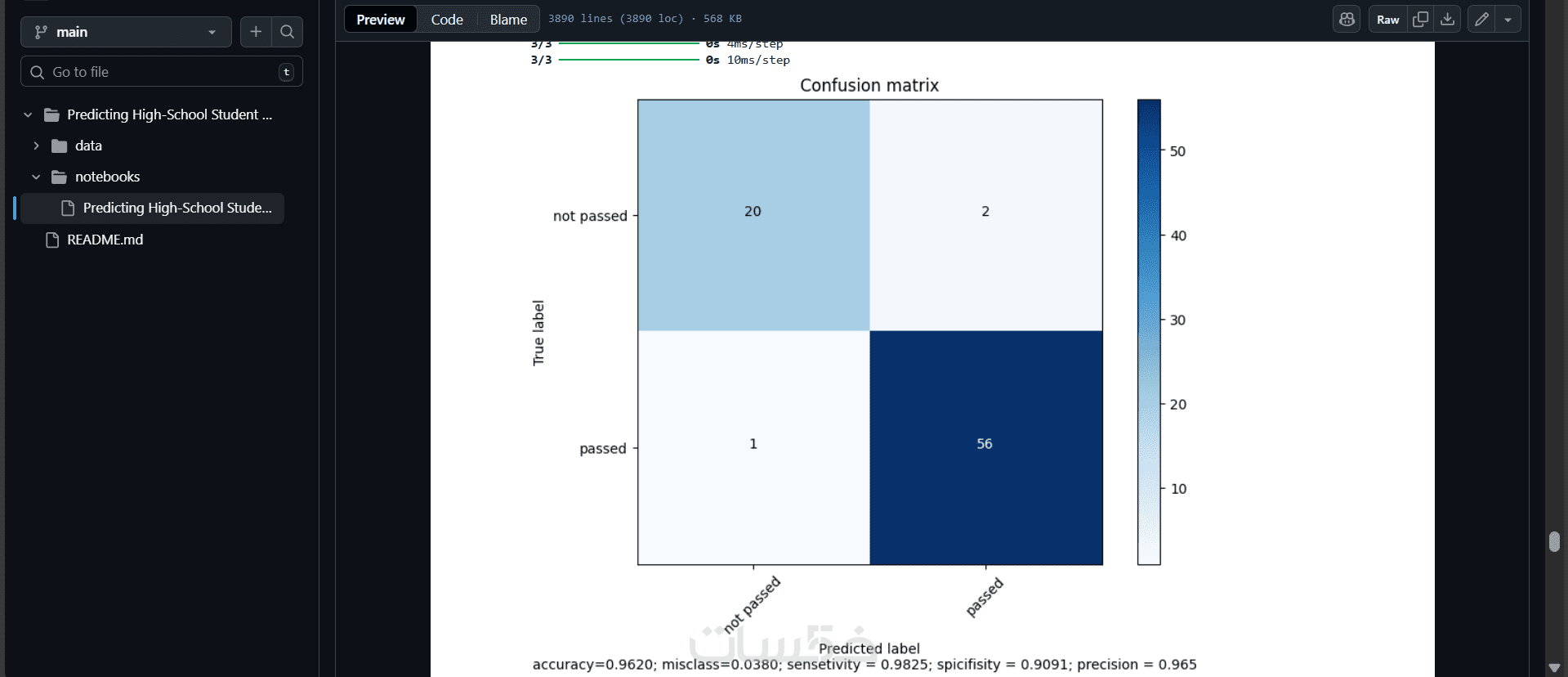The width and height of the screenshot is (1568, 677).
Task: Copy raw file contents icon
Action: pos(1421,20)
